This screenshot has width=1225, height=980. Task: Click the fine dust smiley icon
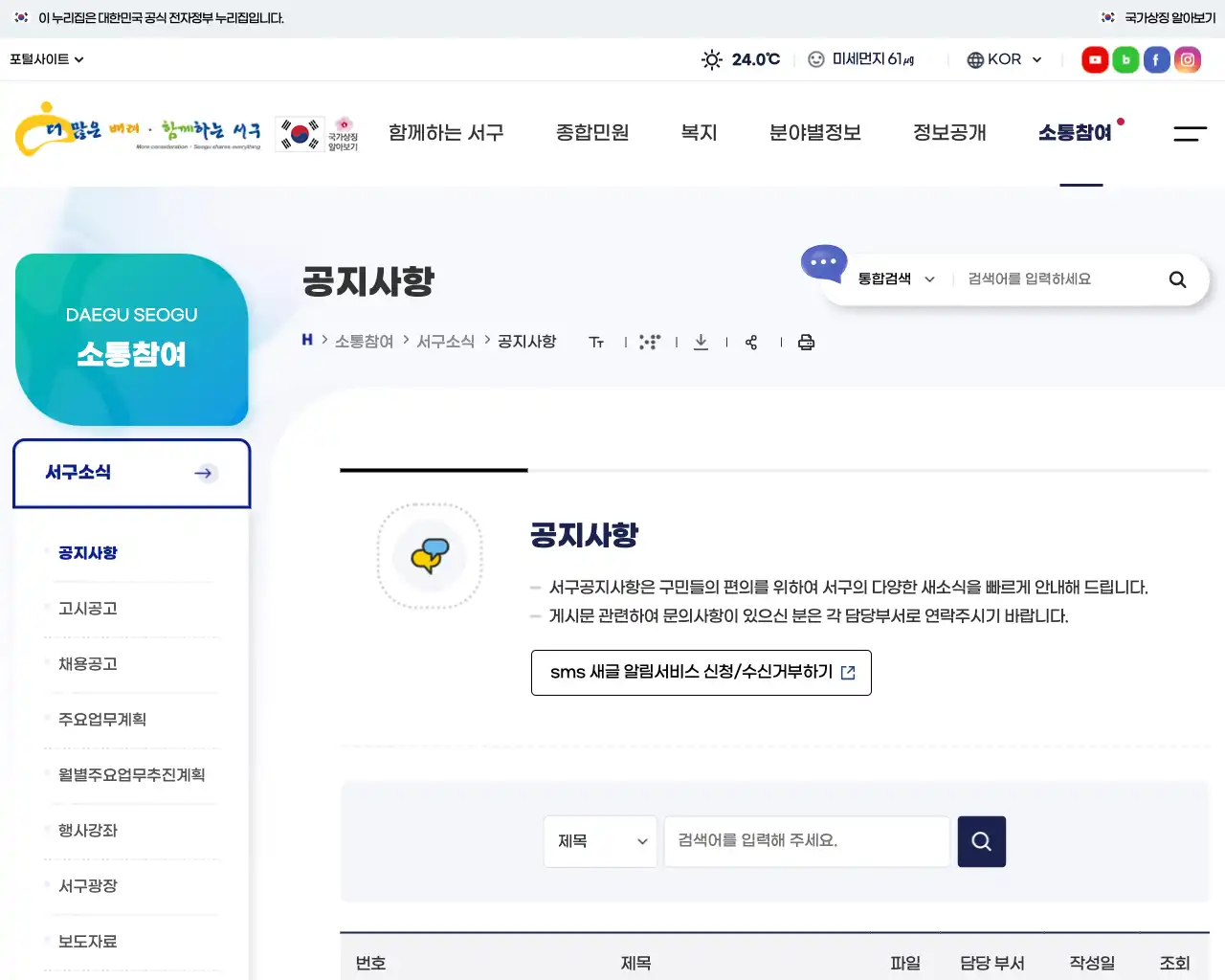(816, 59)
